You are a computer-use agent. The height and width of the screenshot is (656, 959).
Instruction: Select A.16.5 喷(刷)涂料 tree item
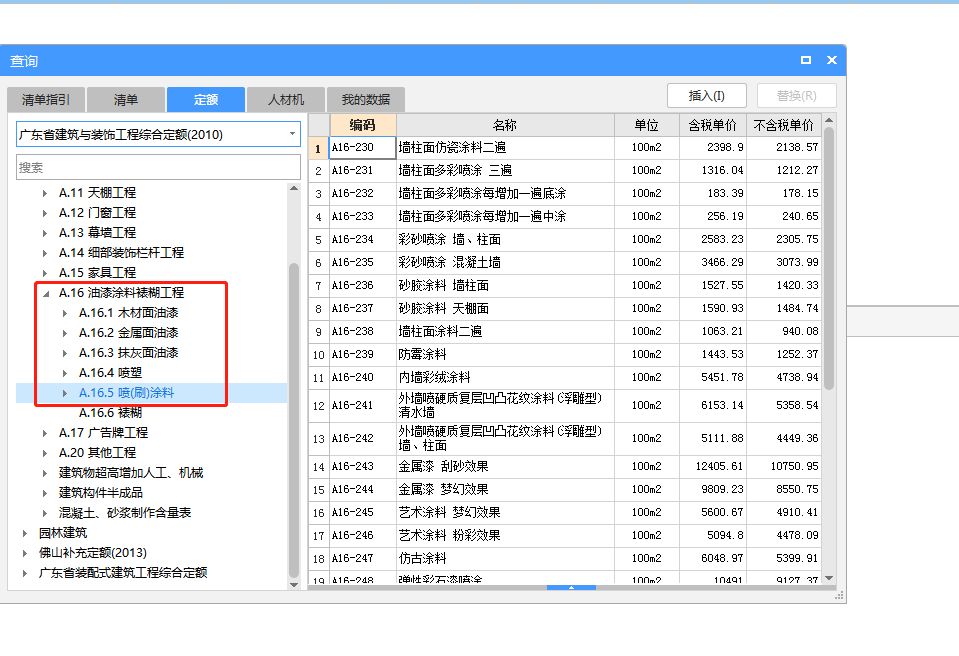click(126, 393)
